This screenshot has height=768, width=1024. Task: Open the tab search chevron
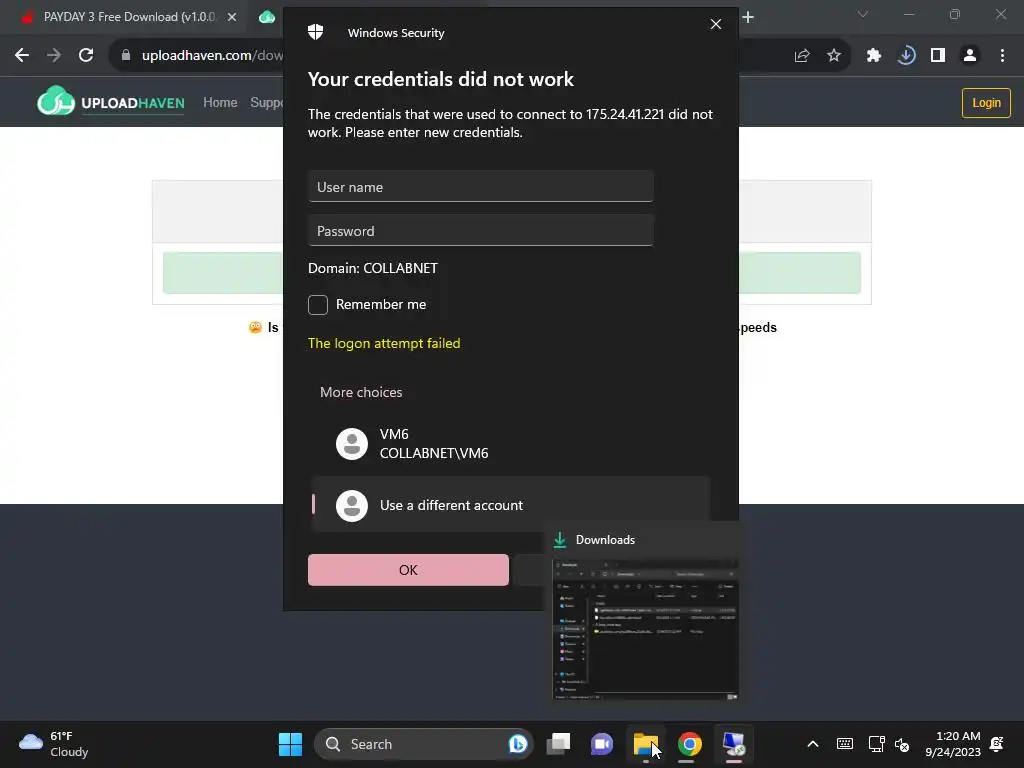[x=863, y=14]
